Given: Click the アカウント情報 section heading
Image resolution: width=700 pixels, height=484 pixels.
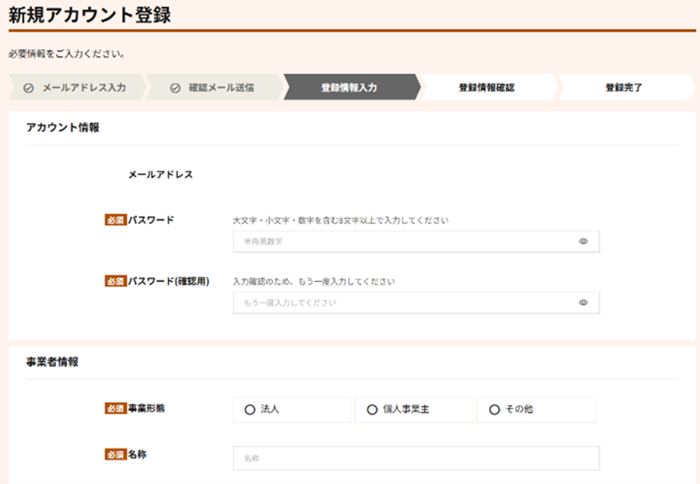Looking at the screenshot, I should (62, 128).
